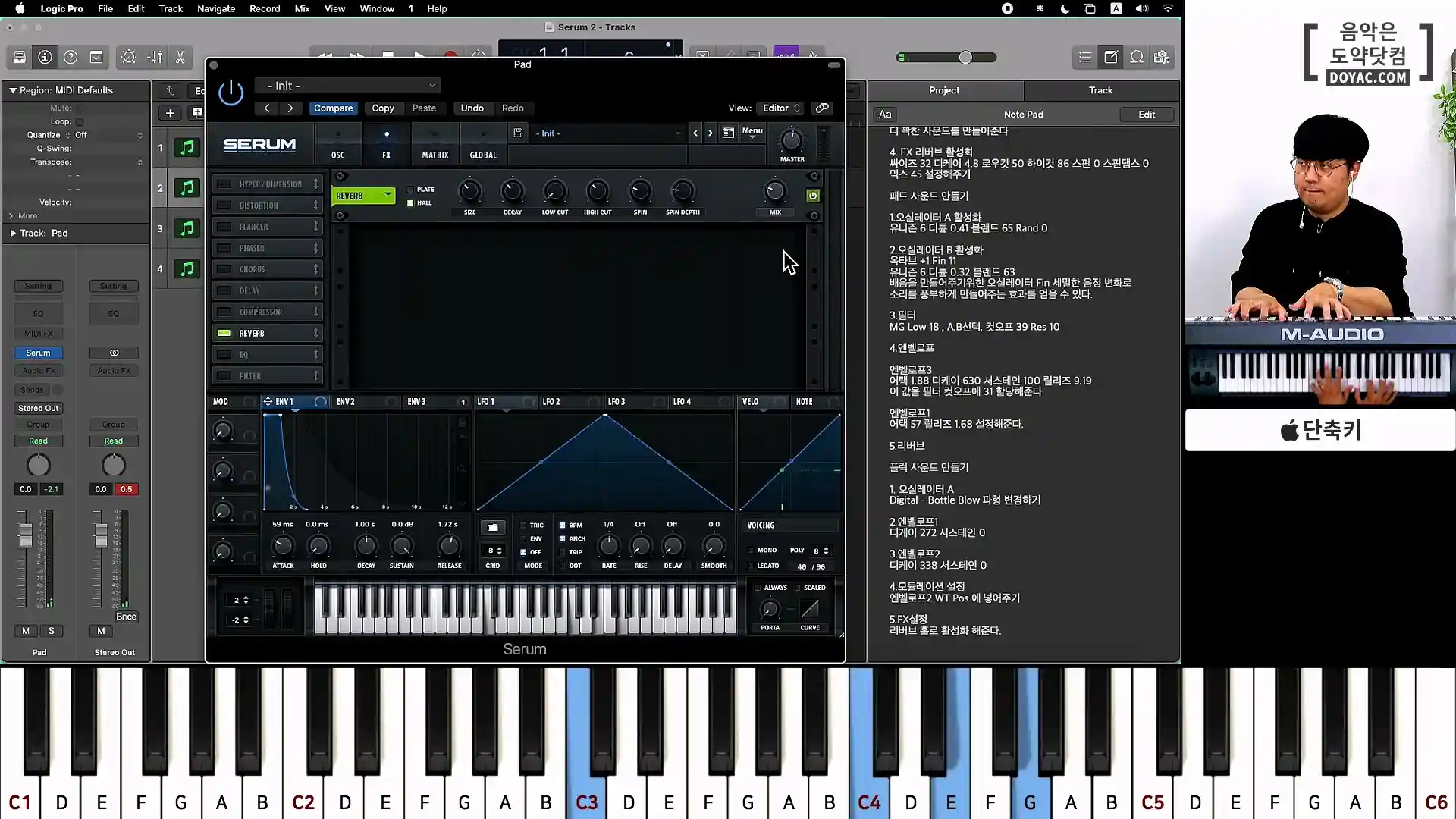Screen dimensions: 1456x819
Task: Expand the More region options
Action: [11, 215]
